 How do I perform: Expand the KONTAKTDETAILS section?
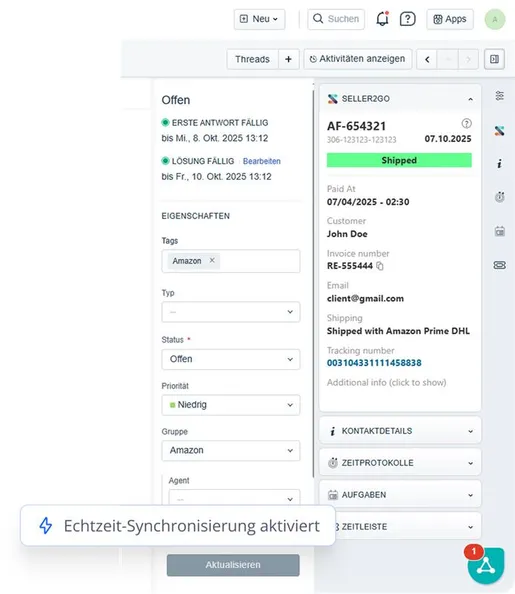click(x=400, y=431)
